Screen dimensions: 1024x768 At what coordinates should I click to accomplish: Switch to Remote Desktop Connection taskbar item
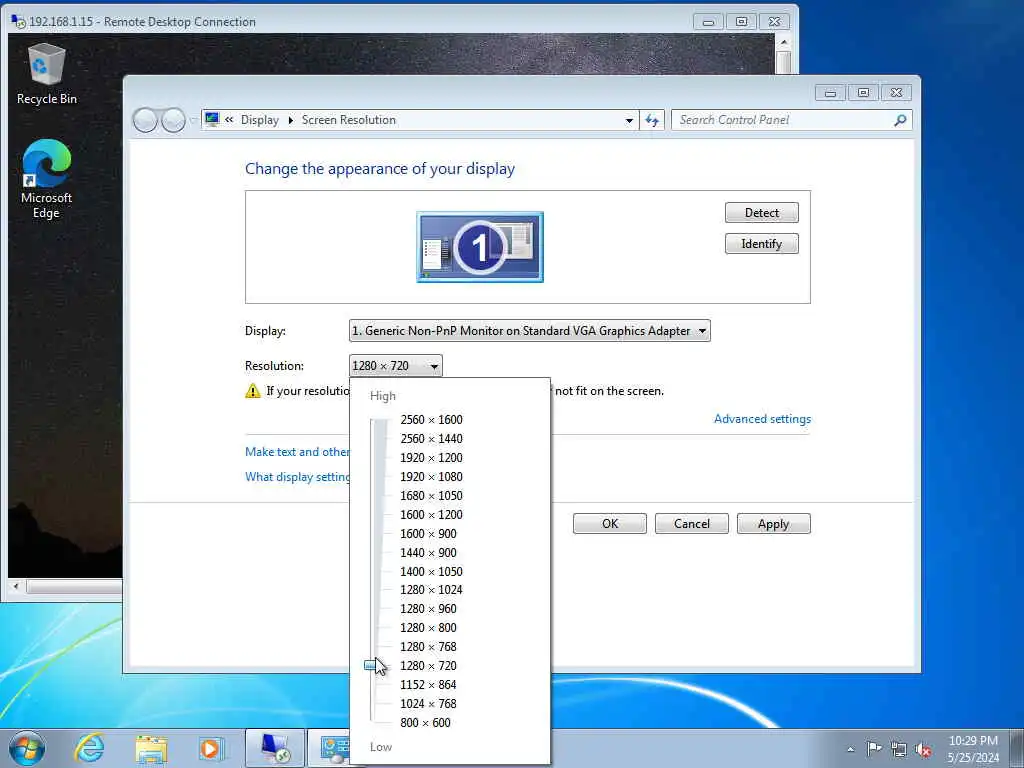pos(275,748)
